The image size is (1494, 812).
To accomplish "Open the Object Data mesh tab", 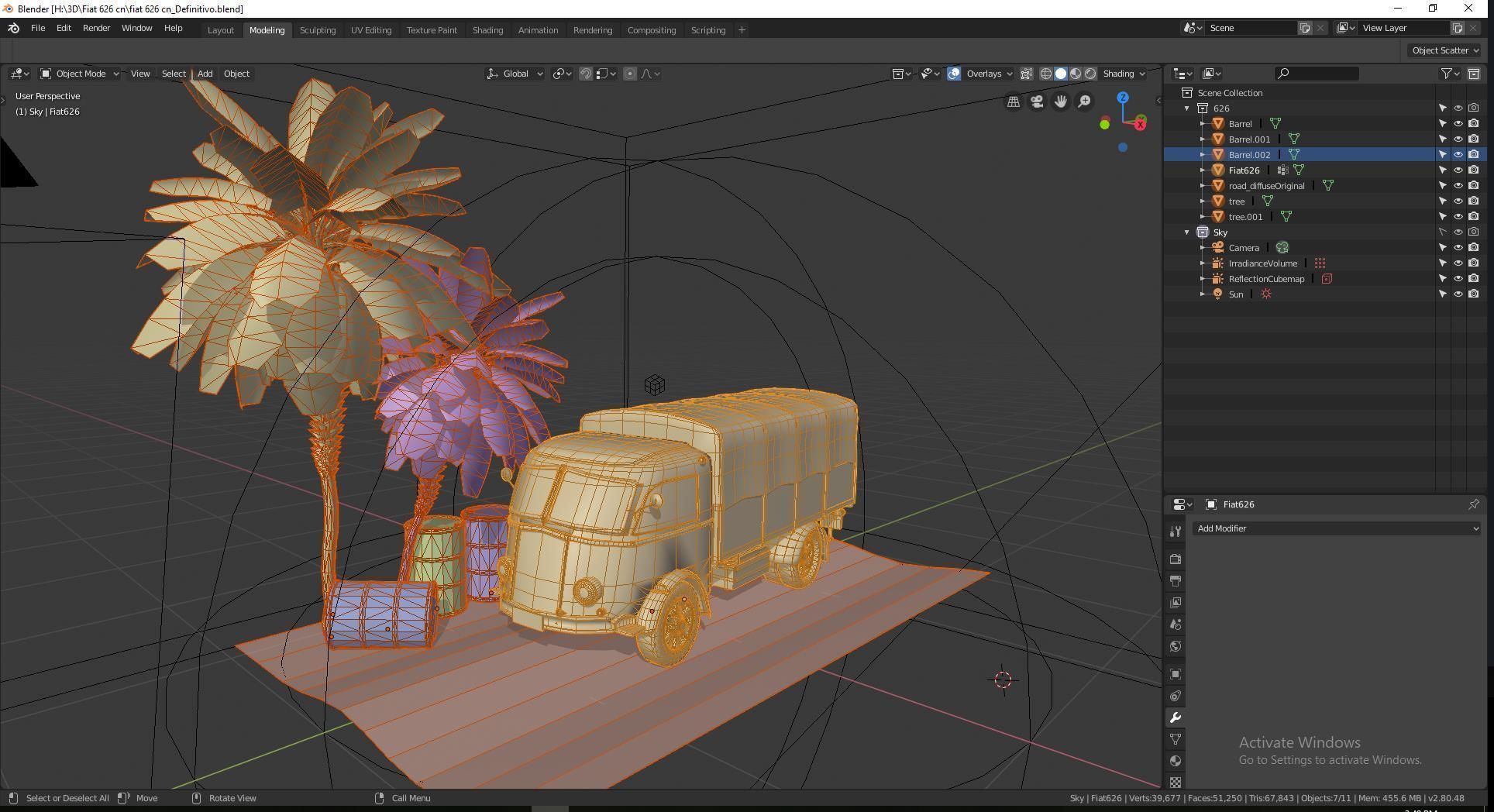I will 1176,739.
